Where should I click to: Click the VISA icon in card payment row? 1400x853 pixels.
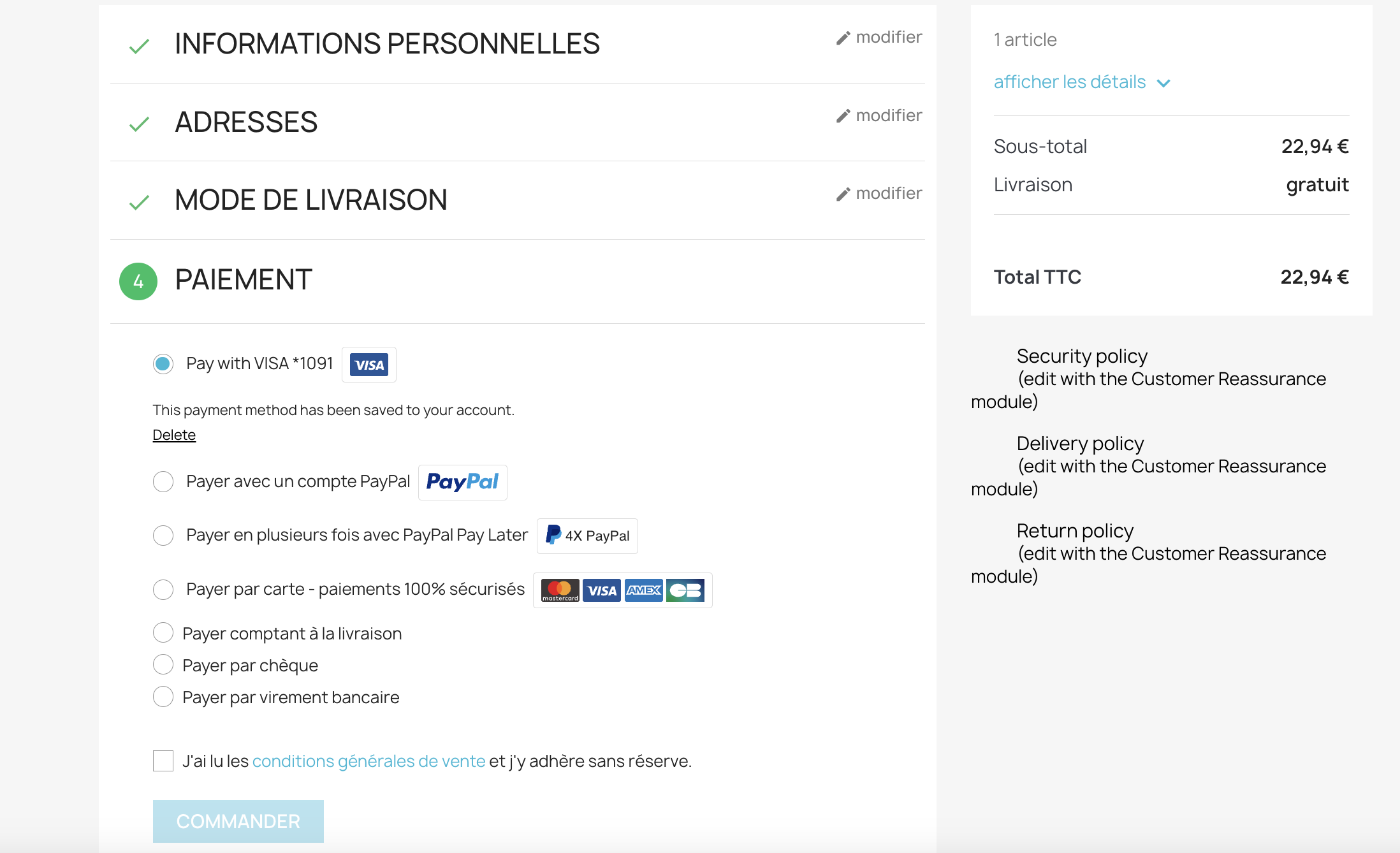(601, 589)
